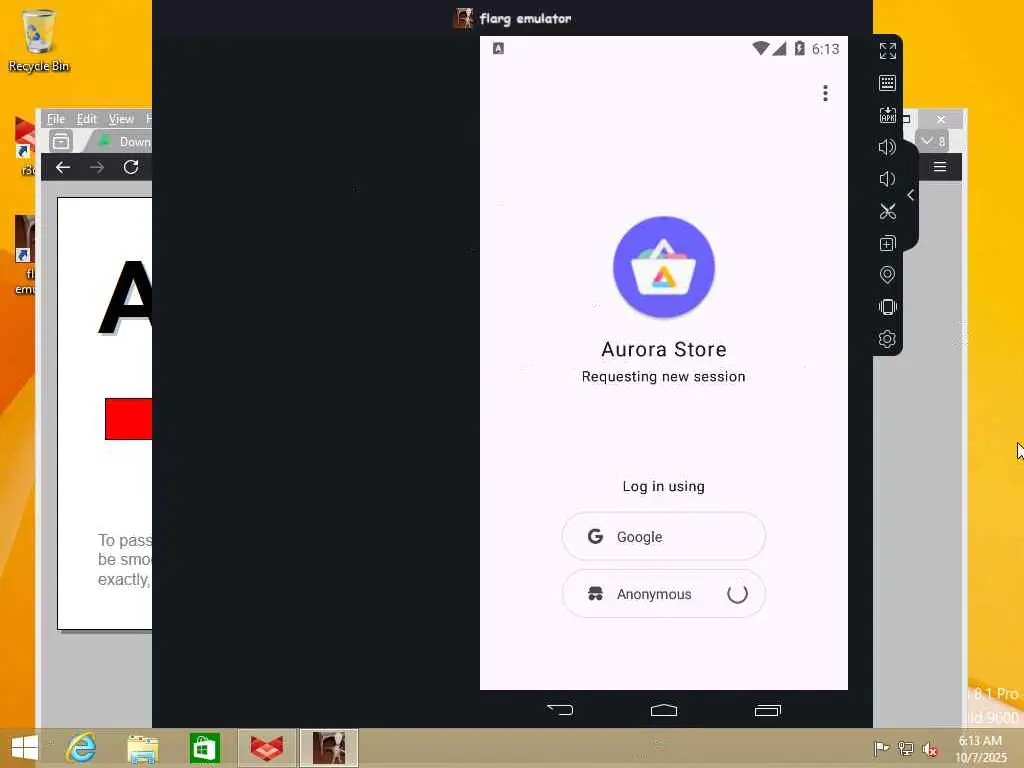Click the keyboard indicator A in status bar
The width and height of the screenshot is (1024, 768).
point(498,48)
